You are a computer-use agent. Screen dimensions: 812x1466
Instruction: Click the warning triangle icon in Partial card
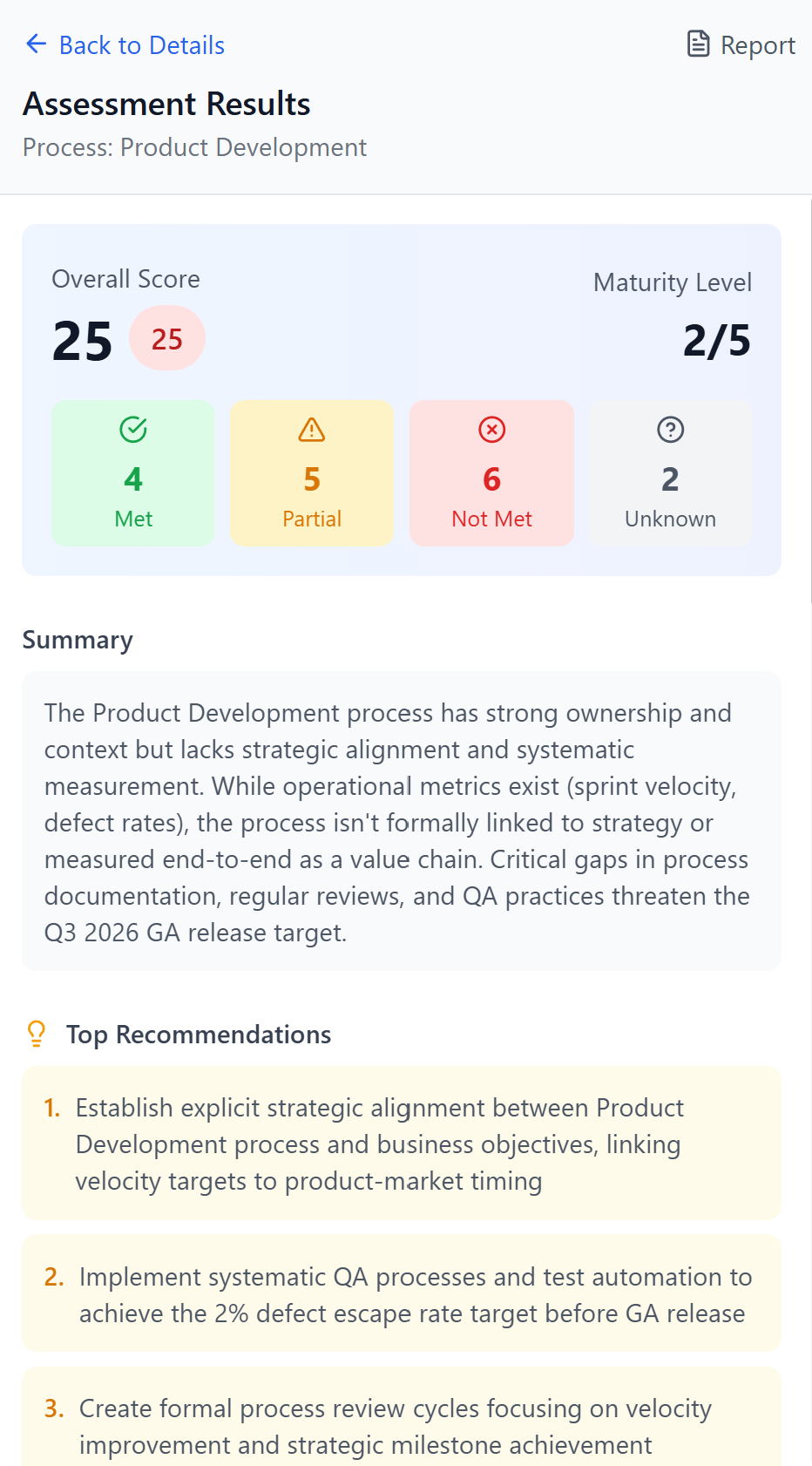[x=311, y=429]
